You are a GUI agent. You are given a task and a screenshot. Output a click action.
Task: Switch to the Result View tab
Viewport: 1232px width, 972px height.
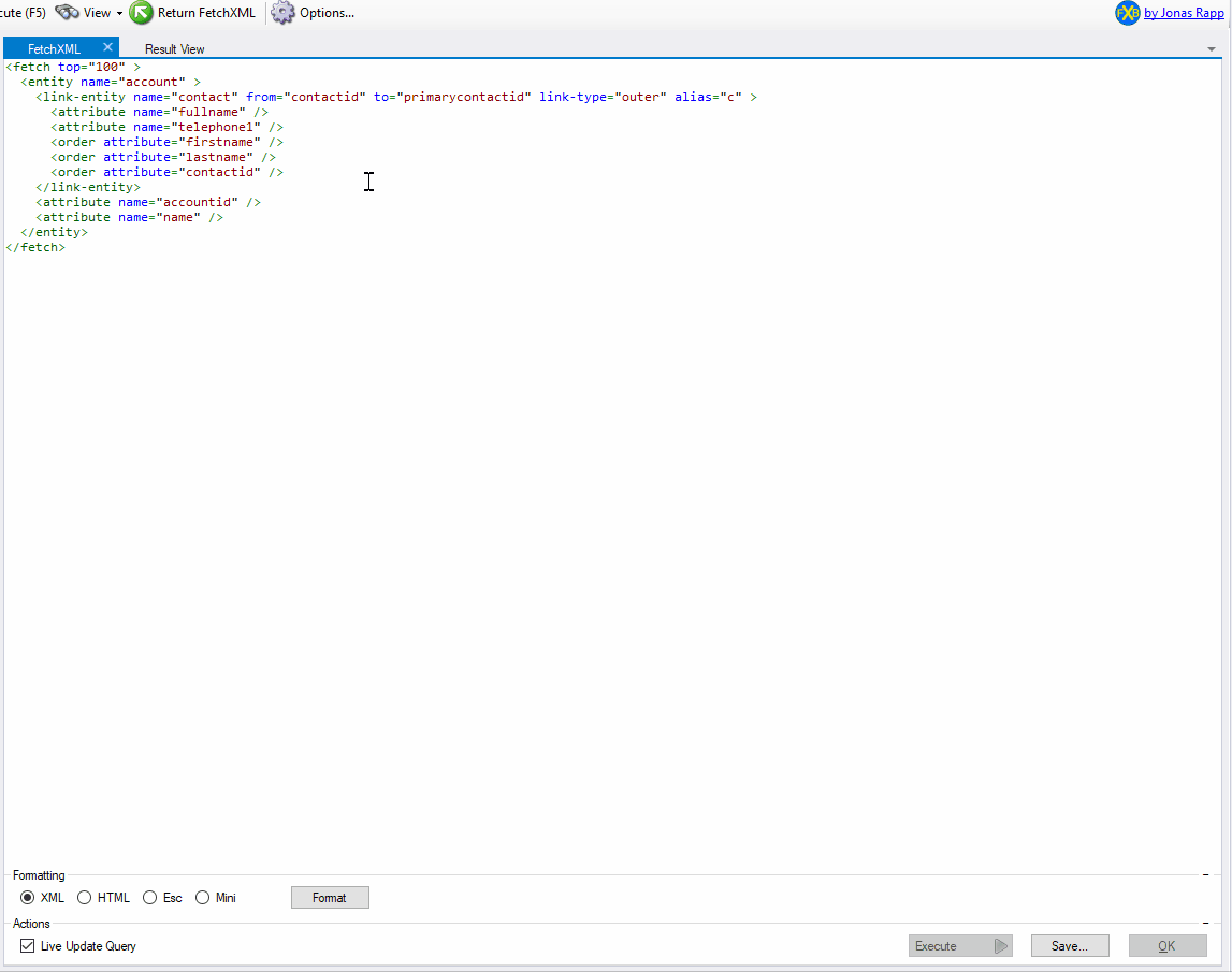pyautogui.click(x=174, y=49)
